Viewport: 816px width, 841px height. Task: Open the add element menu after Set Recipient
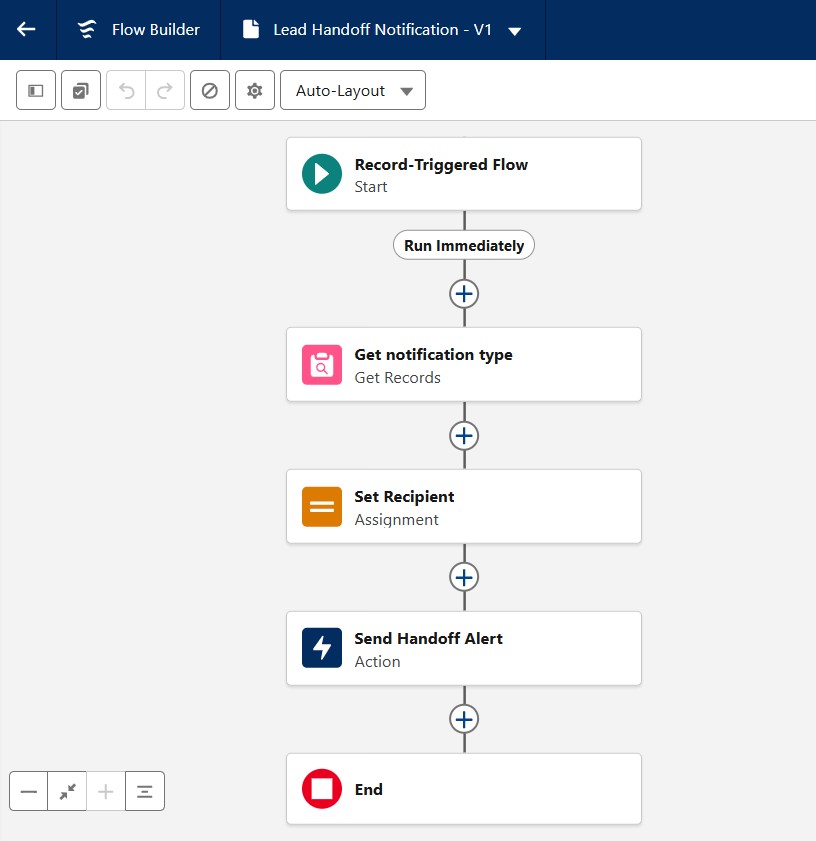tap(464, 577)
